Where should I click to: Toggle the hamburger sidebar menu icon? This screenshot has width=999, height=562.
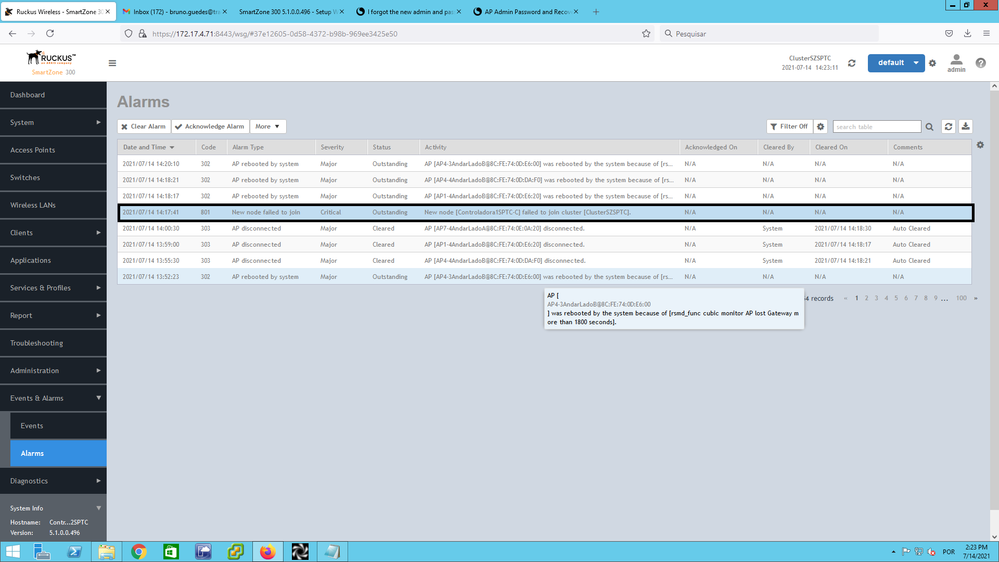(112, 63)
